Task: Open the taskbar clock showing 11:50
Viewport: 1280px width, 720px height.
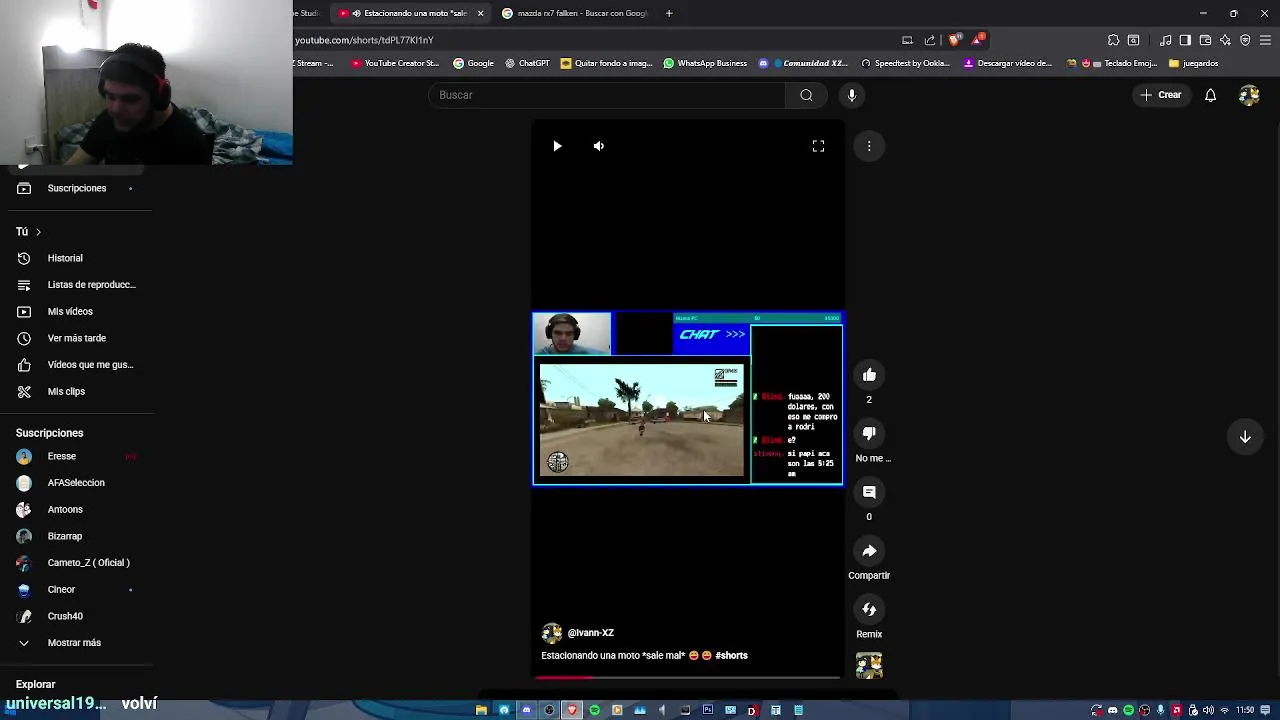Action: click(x=1245, y=710)
